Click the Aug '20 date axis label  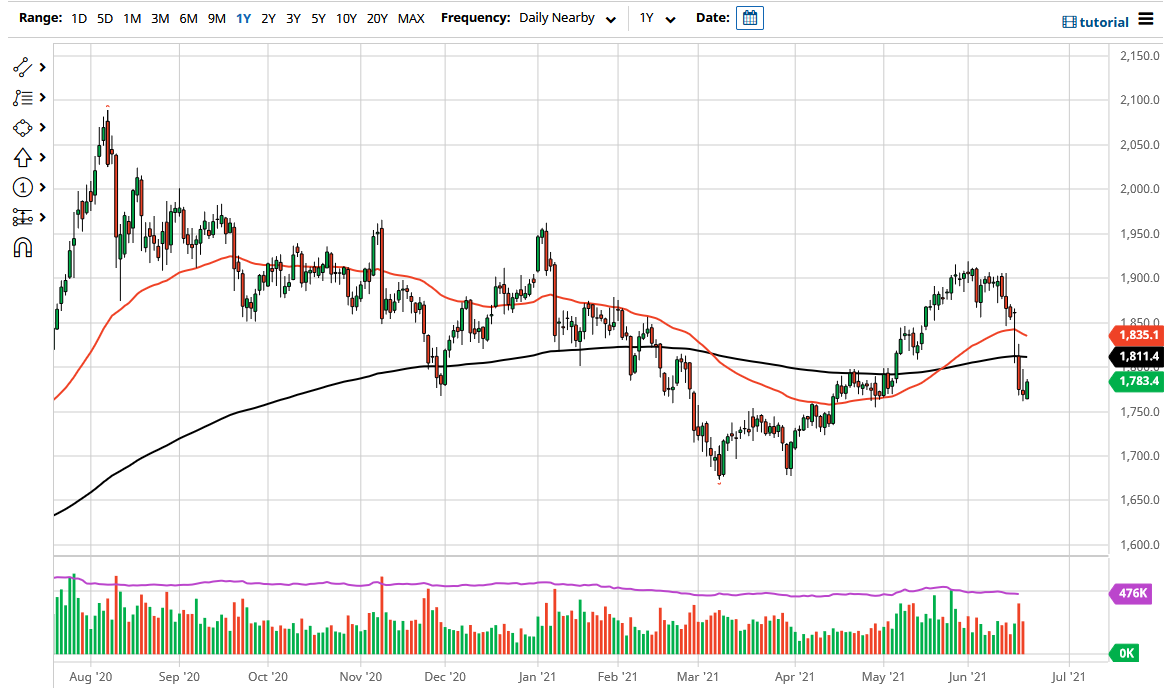click(91, 677)
